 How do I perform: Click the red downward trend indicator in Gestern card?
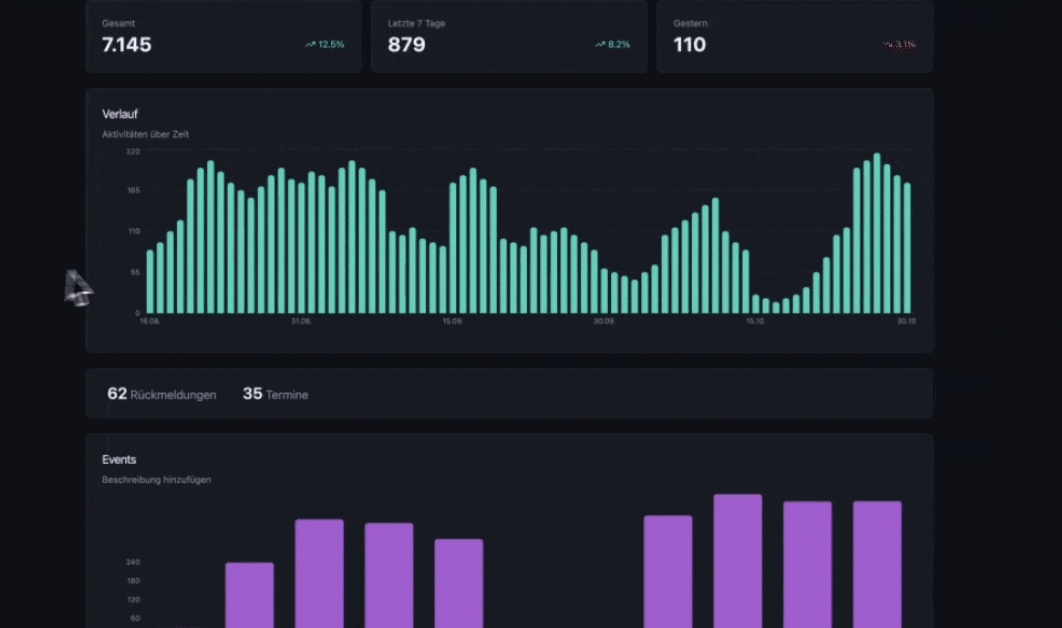(x=899, y=45)
